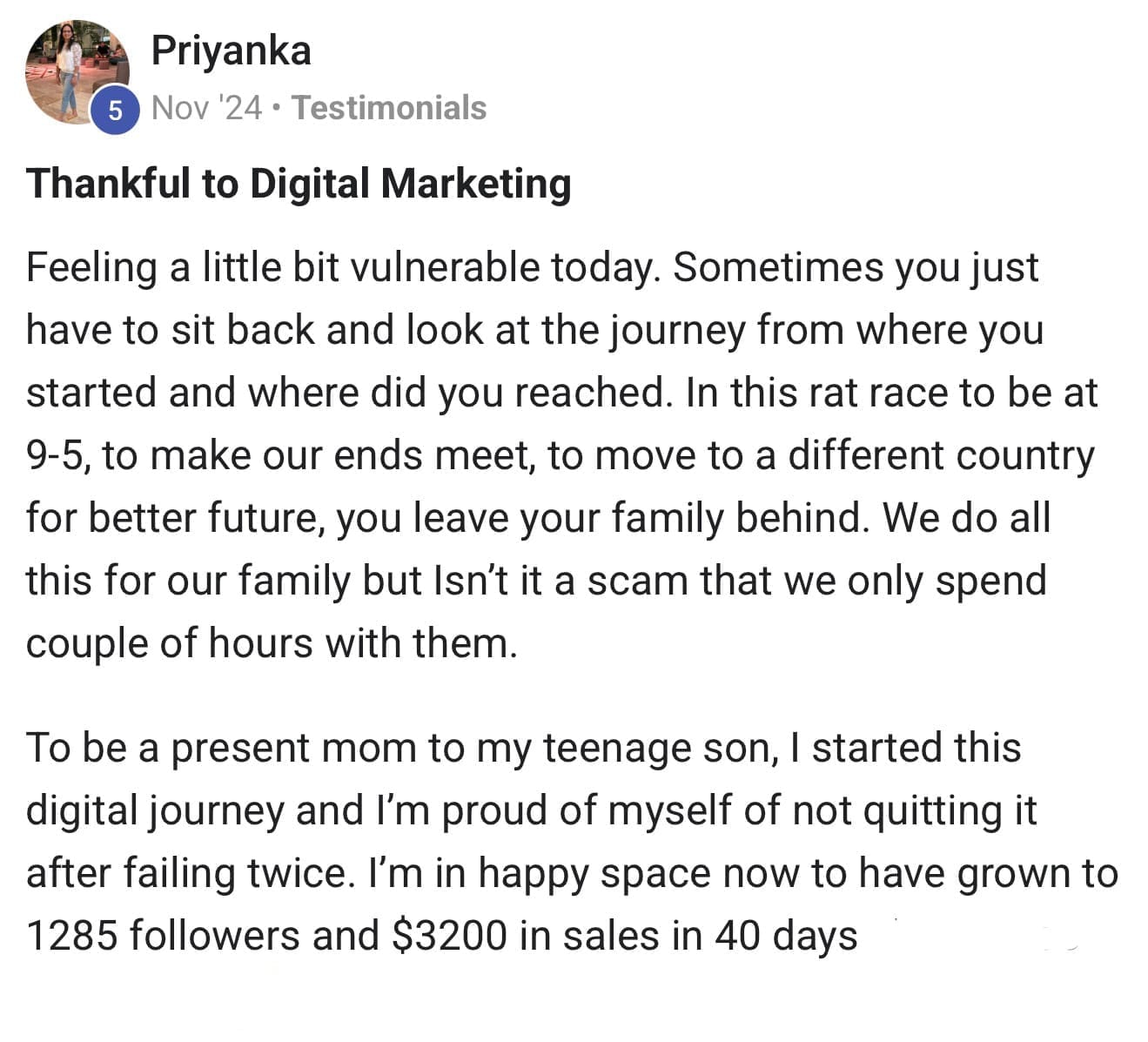Click the '40 days' text at end
The height and width of the screenshot is (1042, 1148).
point(786,937)
